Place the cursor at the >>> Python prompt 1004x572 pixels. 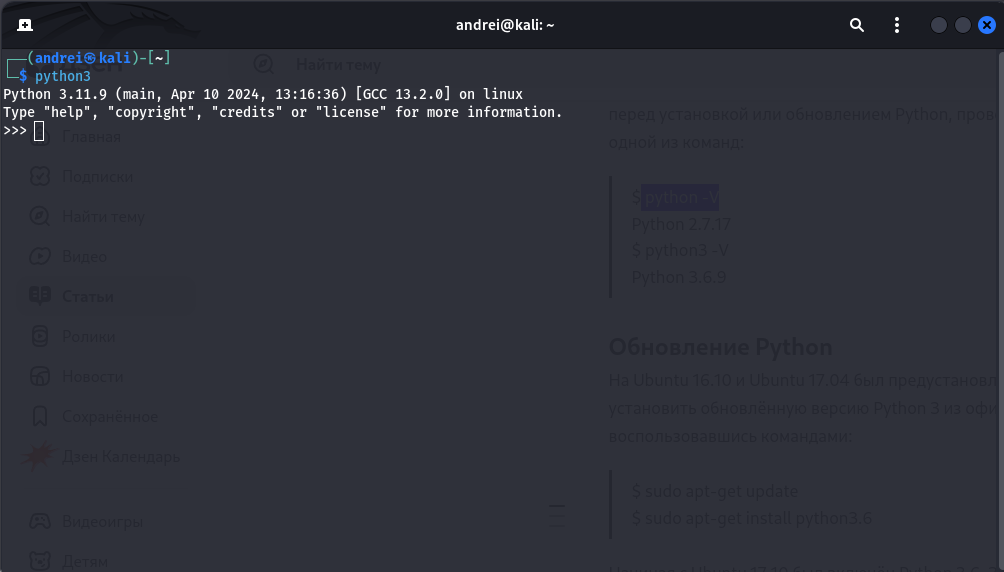coord(39,131)
